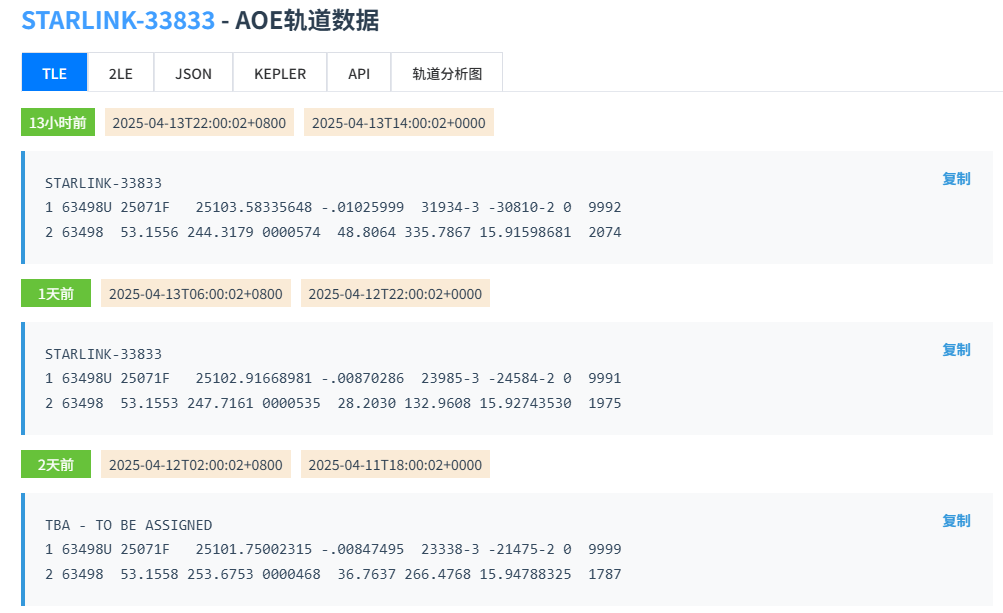Click the 2025-04-12T22:00:02+0000 timestamp label
1003x613 pixels.
click(x=395, y=294)
